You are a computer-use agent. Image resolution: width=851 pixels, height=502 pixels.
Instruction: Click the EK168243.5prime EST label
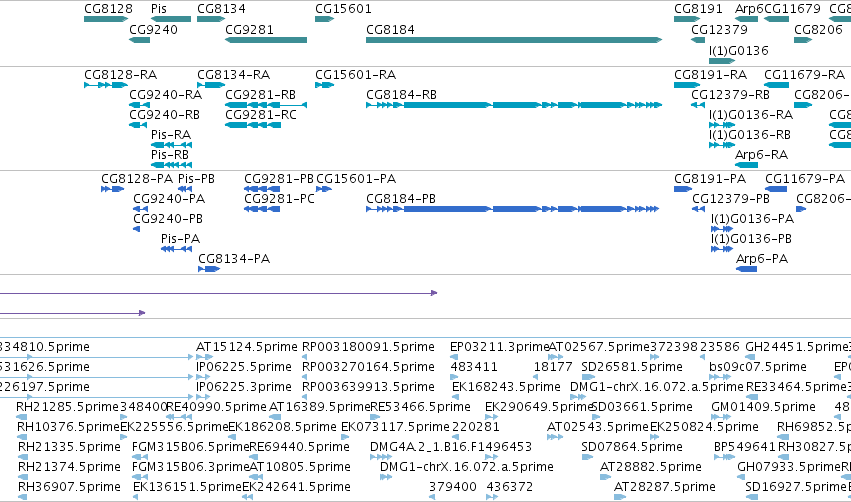(x=506, y=387)
